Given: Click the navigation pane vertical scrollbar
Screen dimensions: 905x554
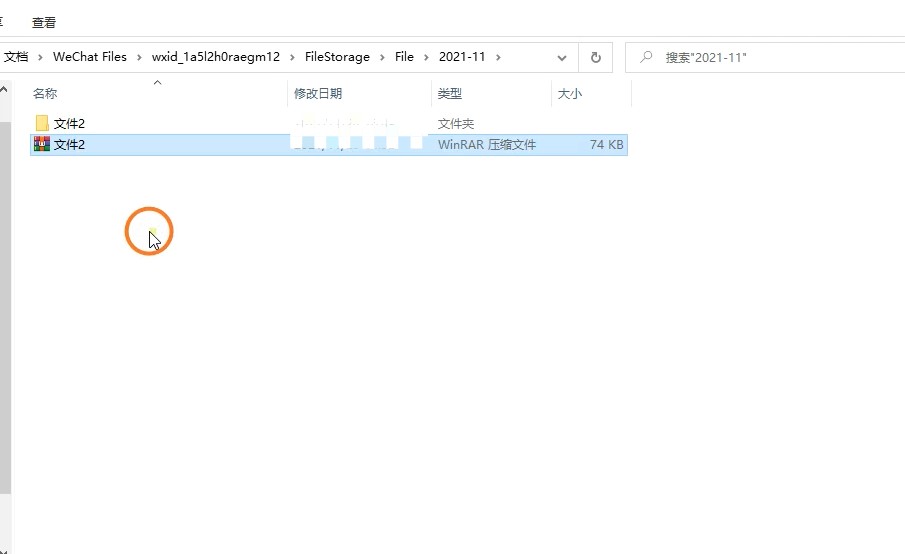Looking at the screenshot, I should click(5, 300).
